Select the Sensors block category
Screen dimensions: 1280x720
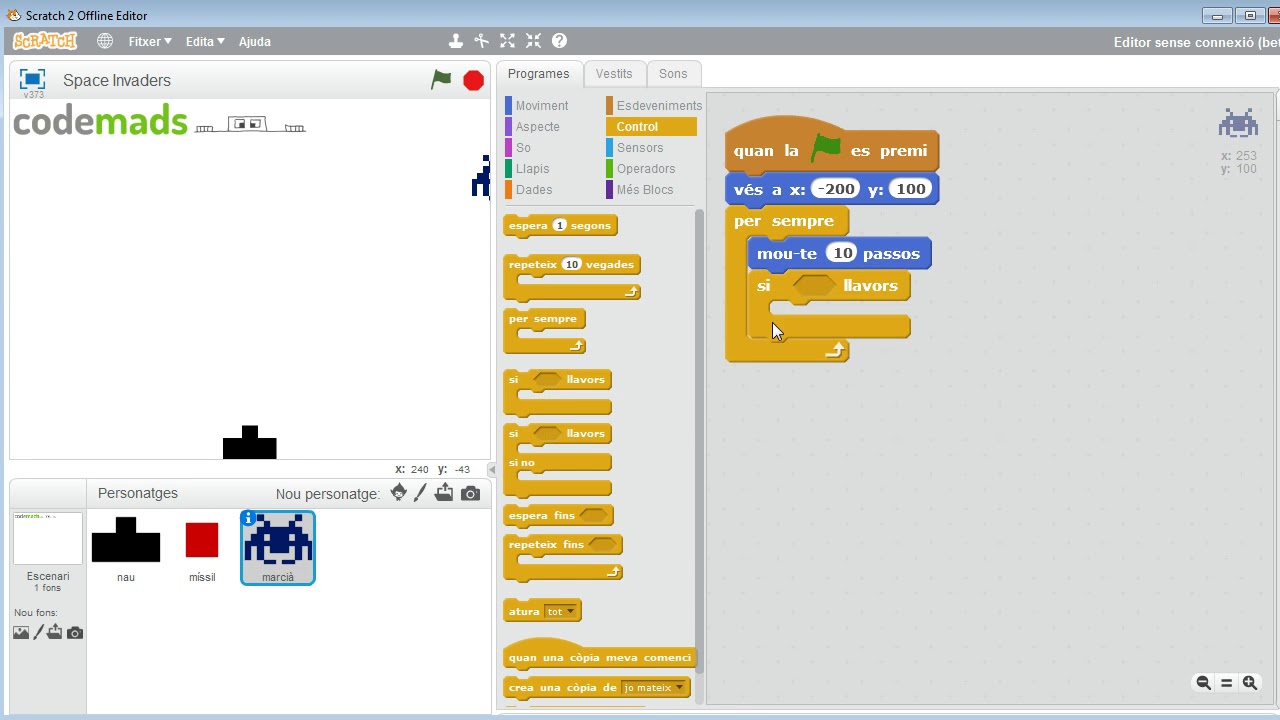[639, 148]
